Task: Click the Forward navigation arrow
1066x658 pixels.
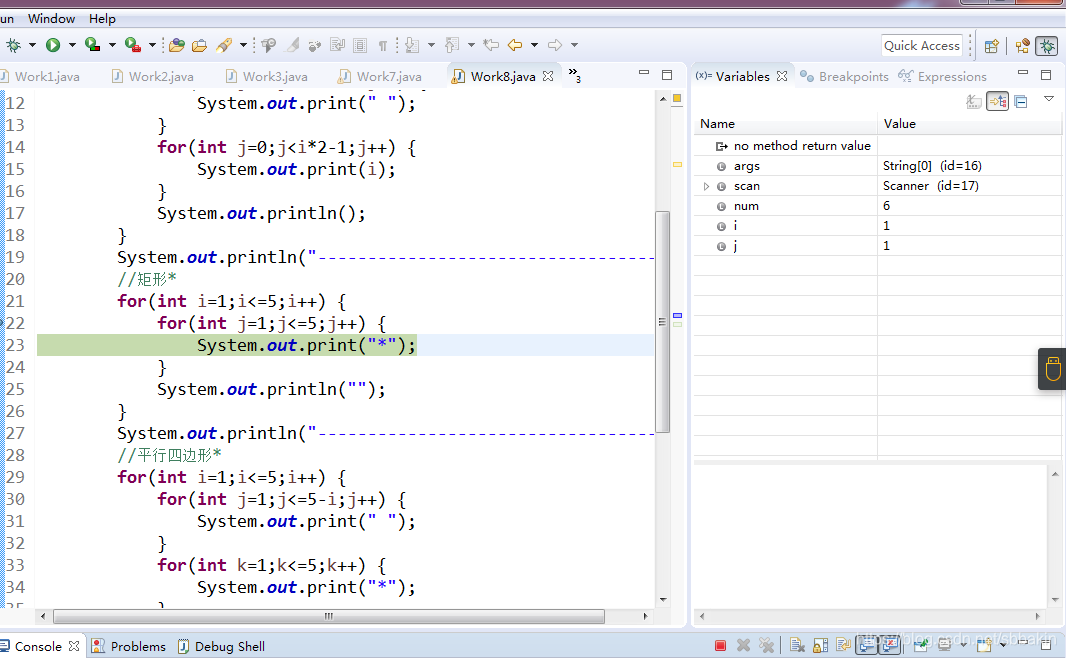Action: (x=555, y=46)
